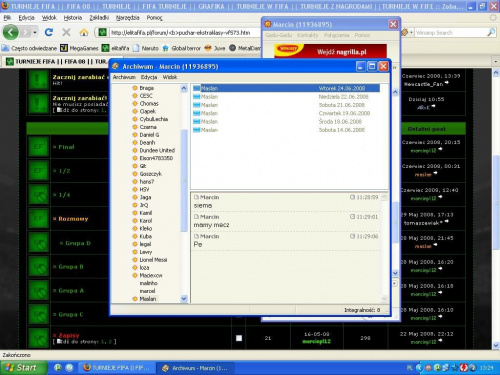This screenshot has height=375, width=500.
Task: Select conversation dated Środa 18.06.2008
Action: (x=286, y=122)
